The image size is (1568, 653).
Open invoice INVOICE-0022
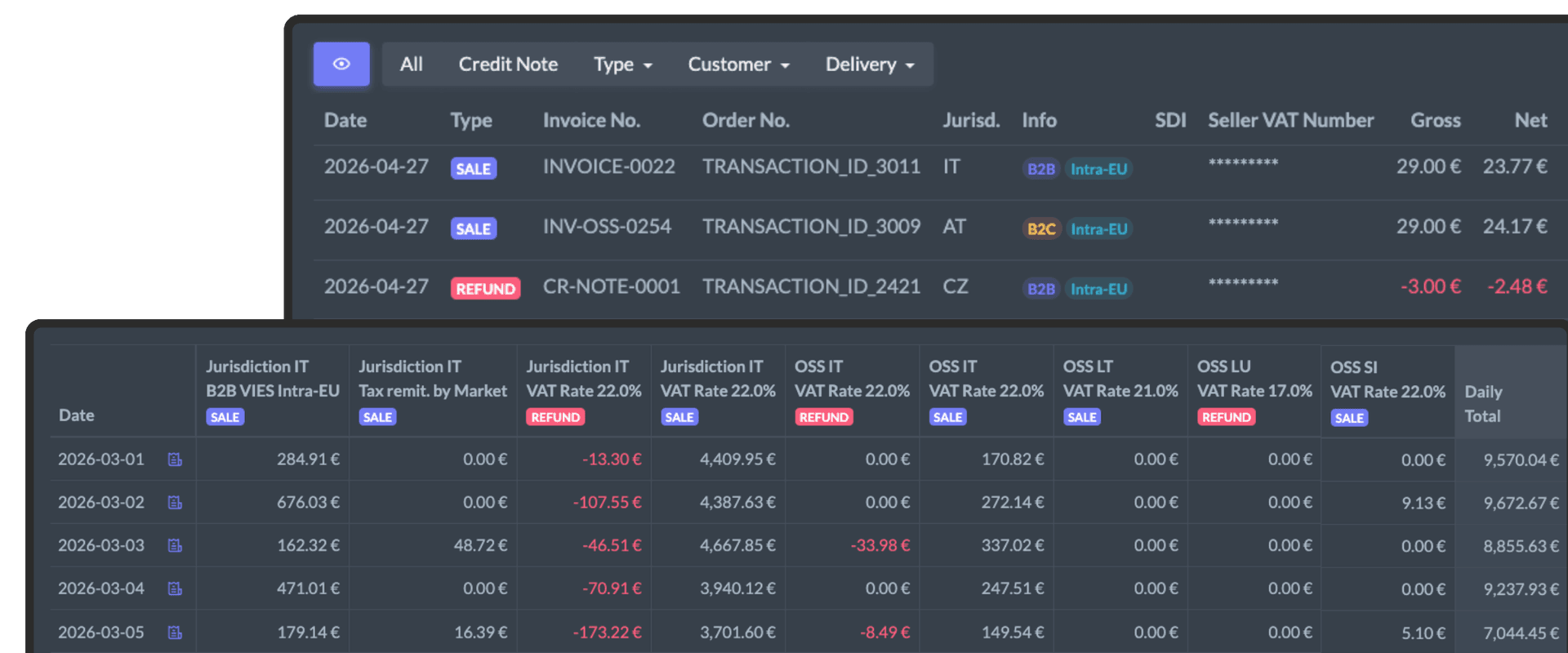coord(609,167)
